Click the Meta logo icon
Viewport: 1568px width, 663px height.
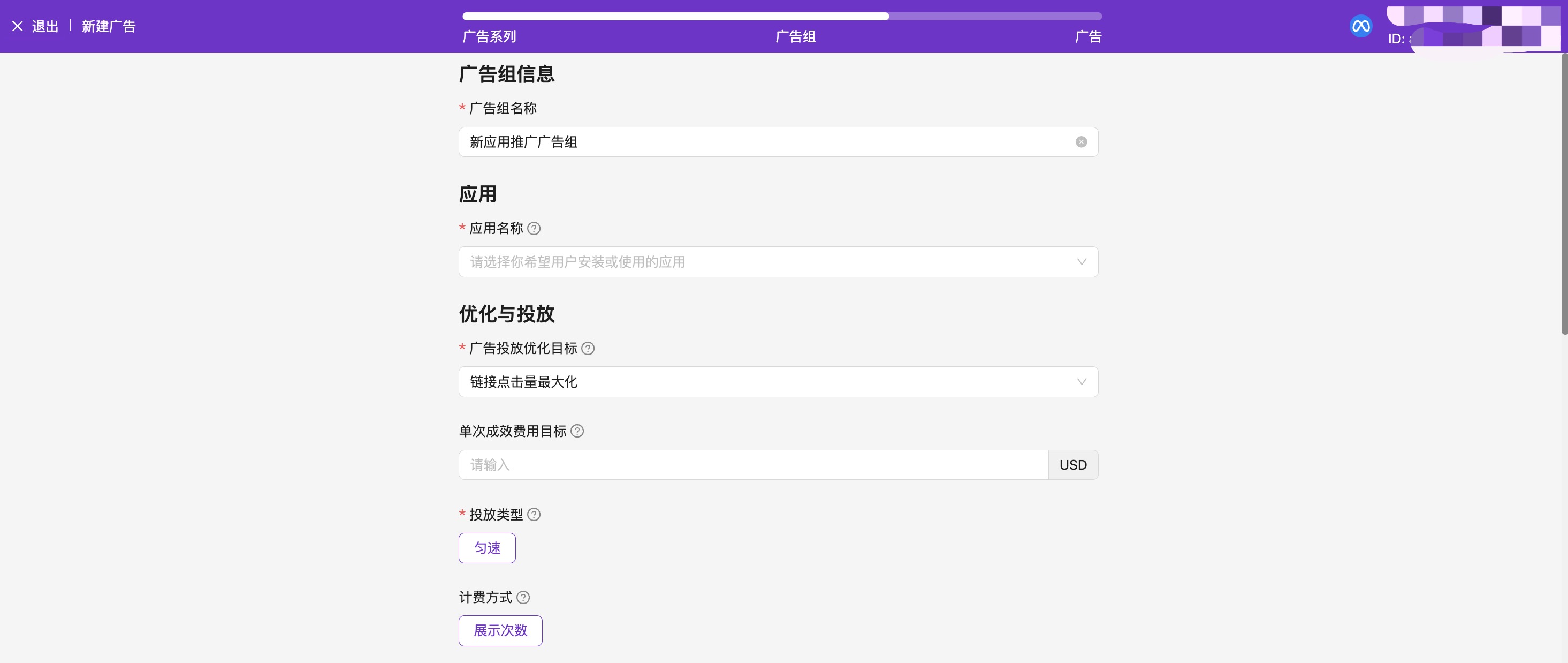coord(1360,26)
